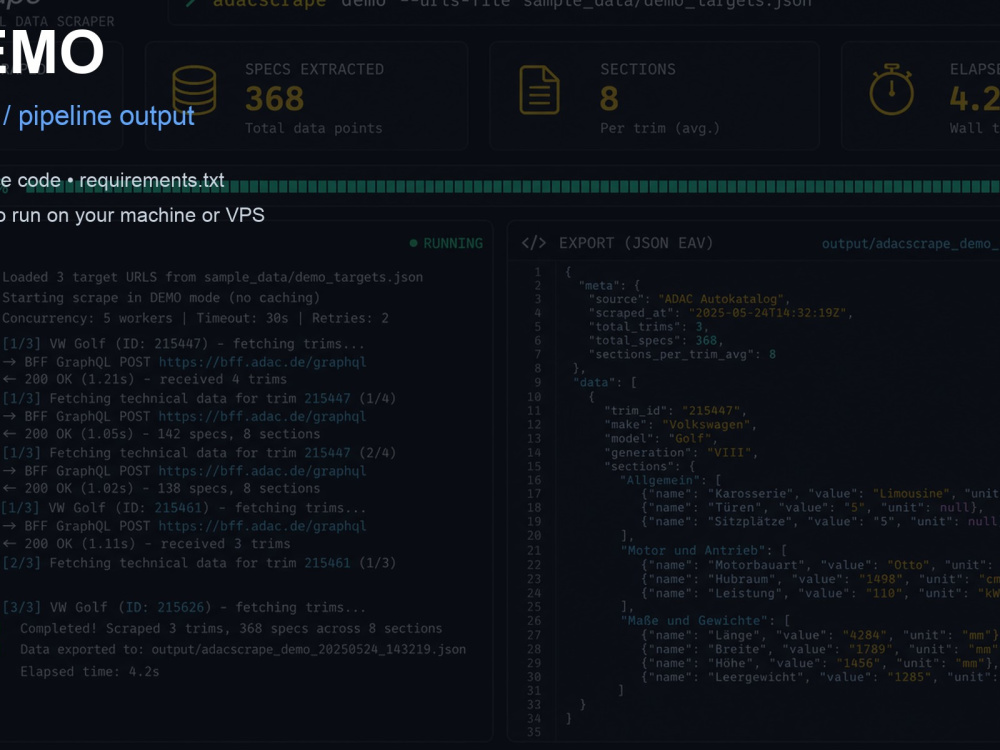Screen dimensions: 1000x750
Task: Click the '200 OK (1.11s) - received 3 trims' line
Action: tap(146, 543)
